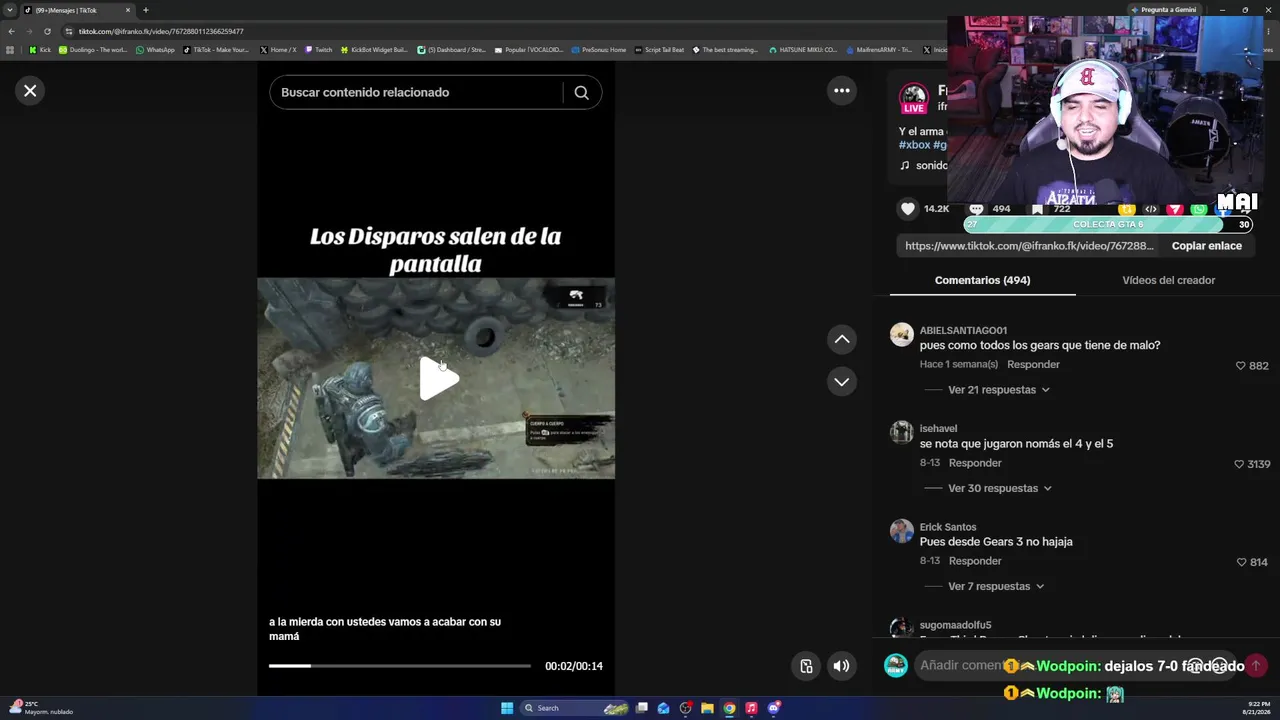This screenshot has width=1280, height=720.
Task: Open isehavel username link
Action: [938, 429]
